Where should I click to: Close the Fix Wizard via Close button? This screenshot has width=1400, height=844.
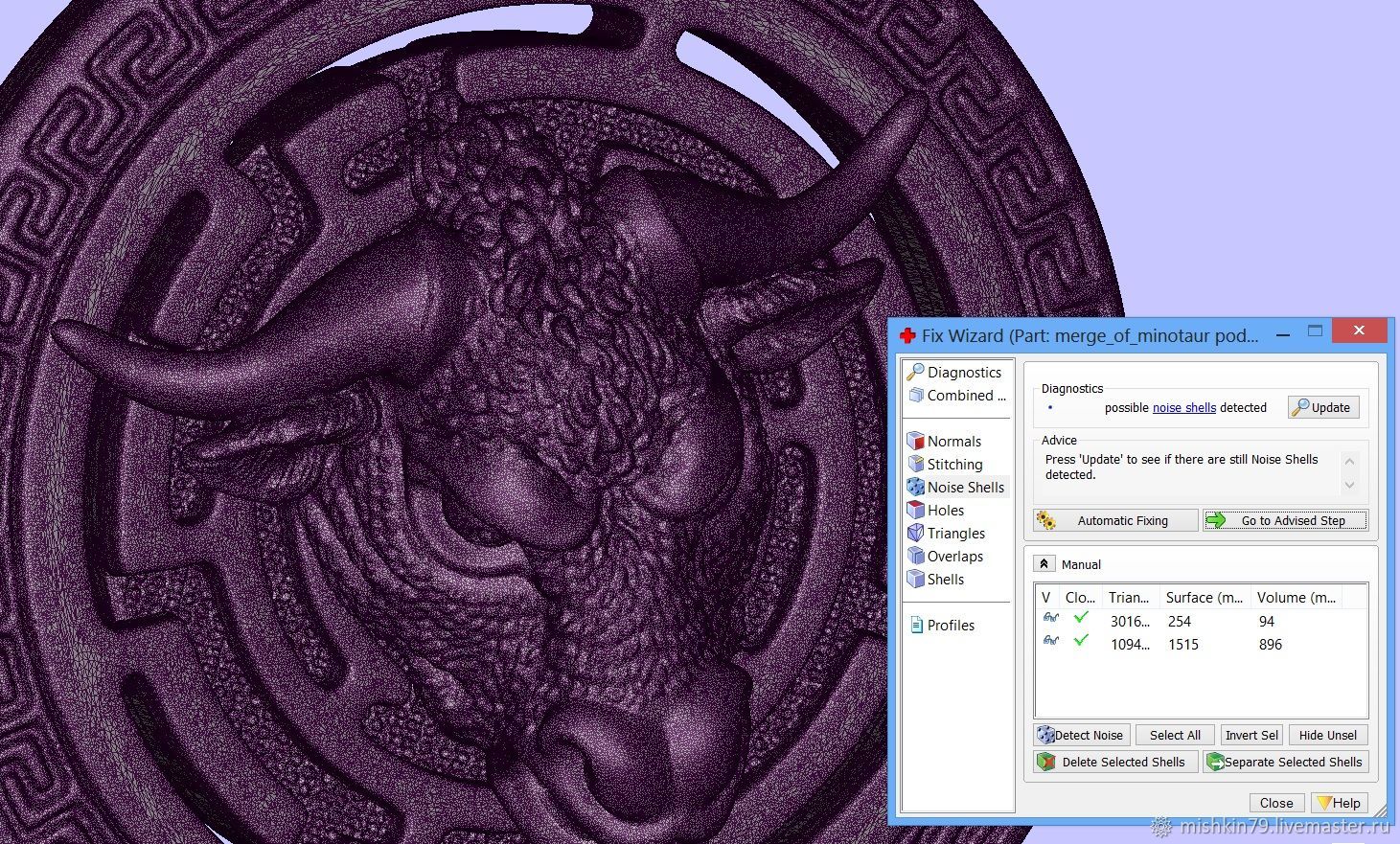tap(1276, 803)
